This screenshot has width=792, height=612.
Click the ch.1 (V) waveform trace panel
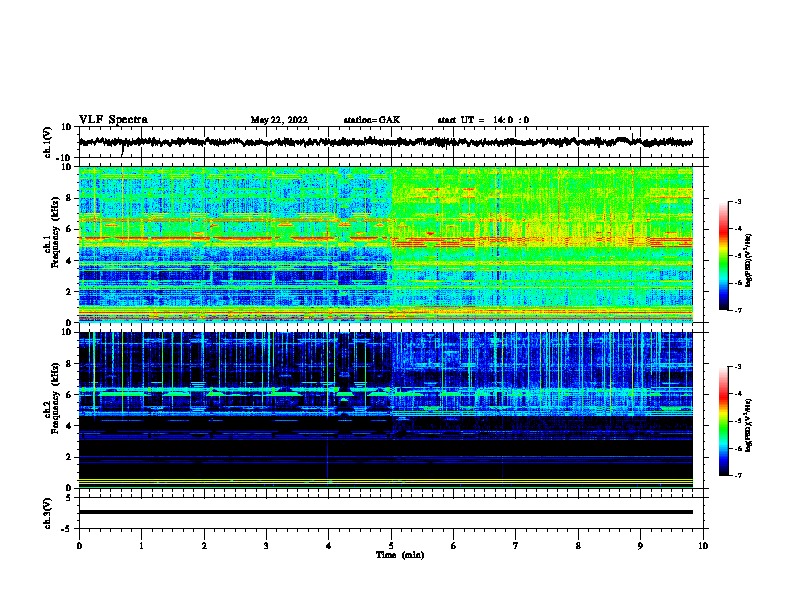(x=391, y=142)
